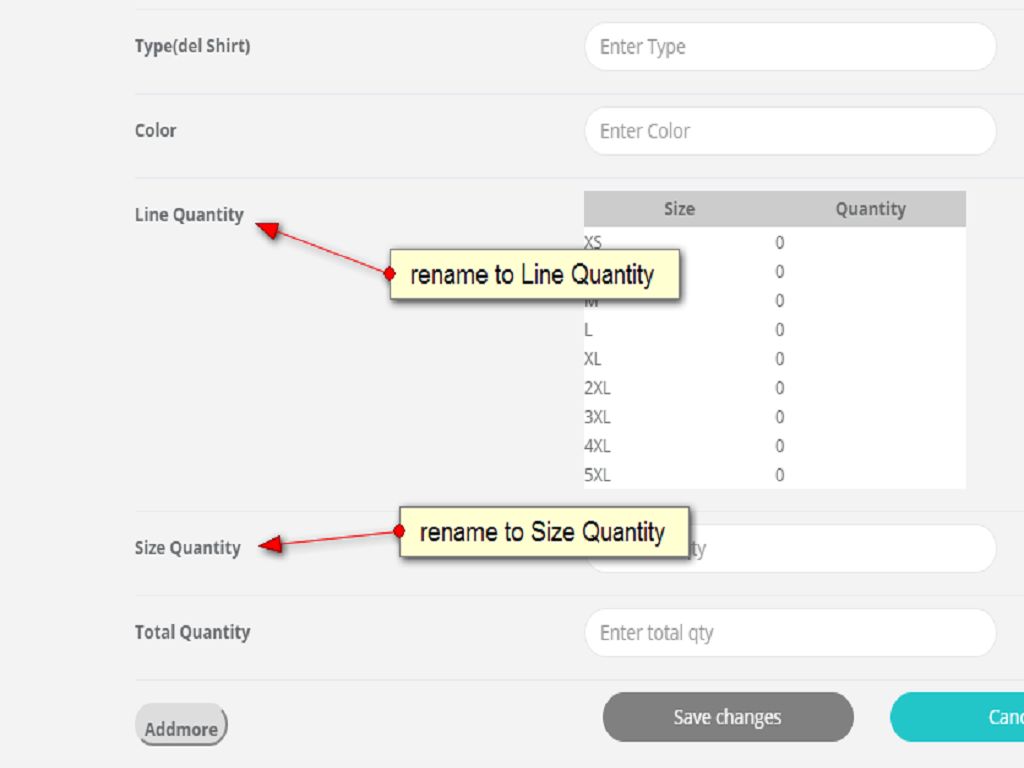Click the 'rename to Size Quantity' note
Image resolution: width=1024 pixels, height=768 pixels.
point(544,532)
